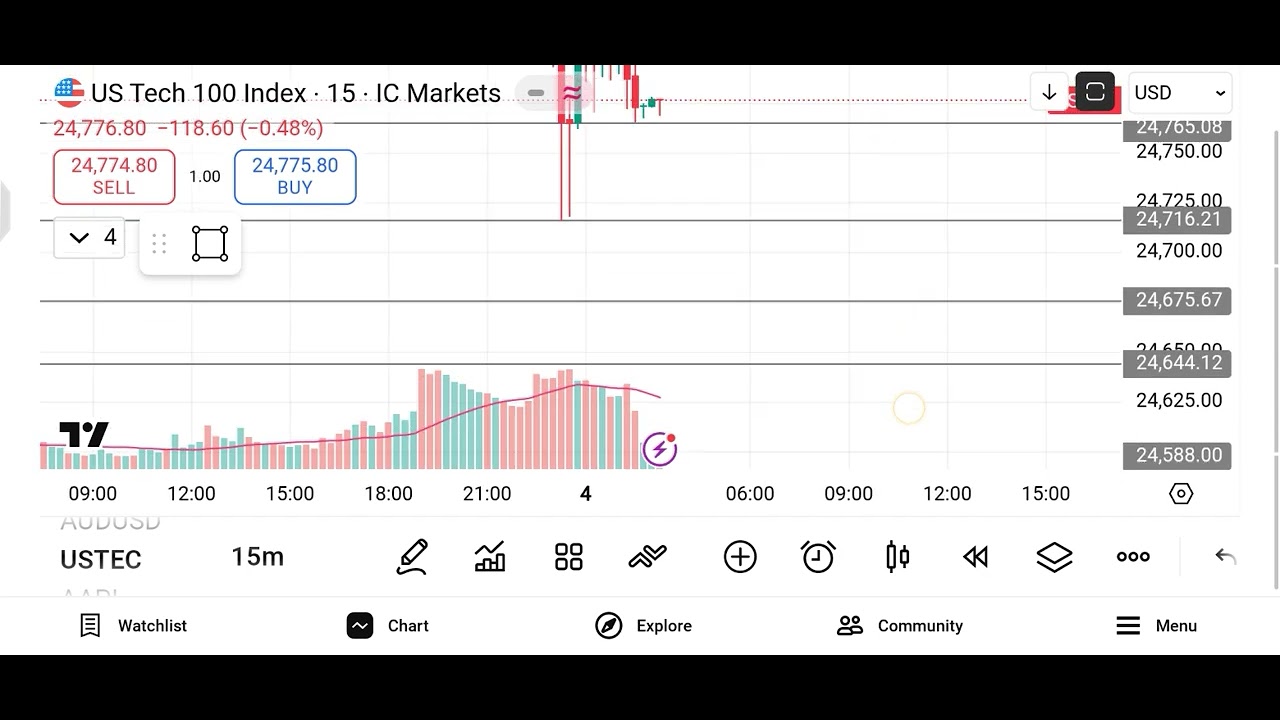Screen dimensions: 1280x720
Task: Start bar replay with the rewind icon
Action: [x=975, y=557]
